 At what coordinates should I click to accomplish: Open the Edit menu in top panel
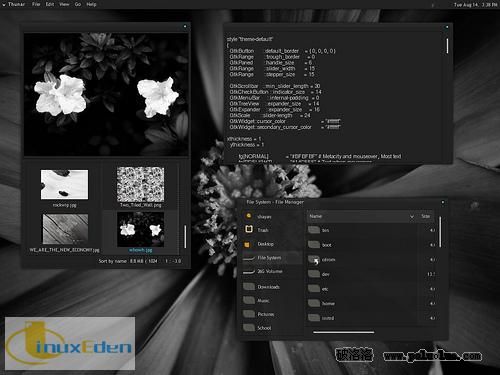pyautogui.click(x=50, y=4)
